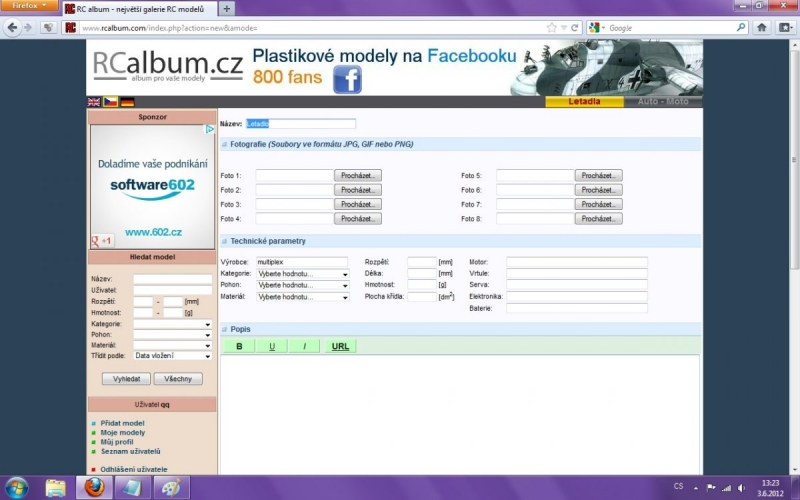This screenshot has height=500, width=800.
Task: Open the Kategorie dropdown in technical parameters
Action: tap(303, 273)
